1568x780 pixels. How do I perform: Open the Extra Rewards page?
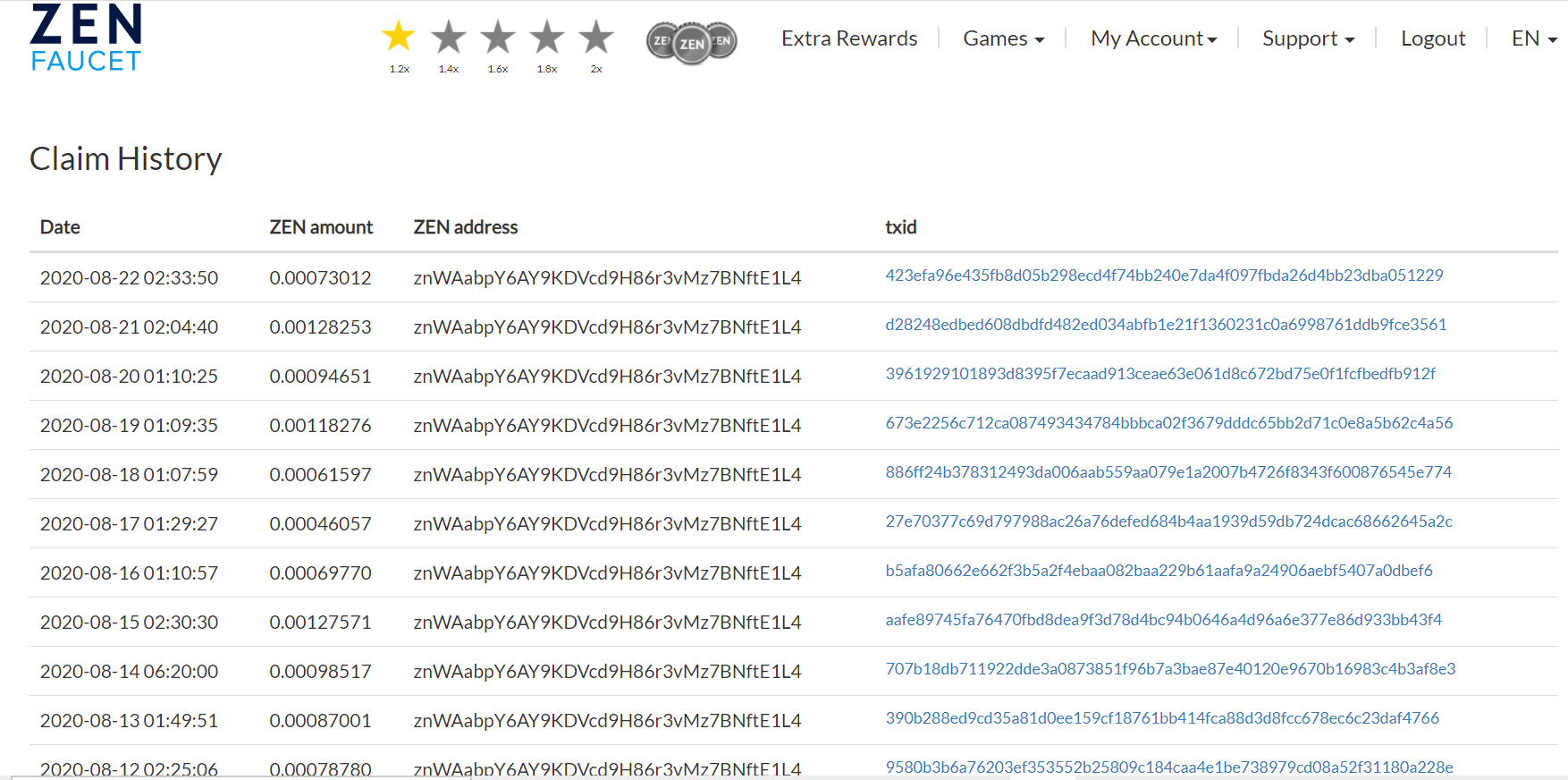click(849, 38)
